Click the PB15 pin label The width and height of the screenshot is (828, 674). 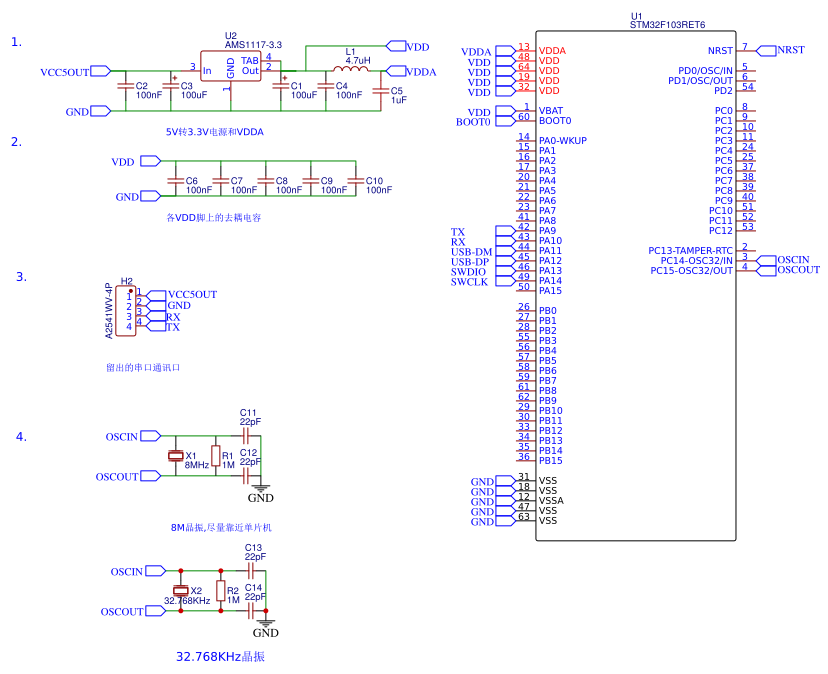[551, 461]
